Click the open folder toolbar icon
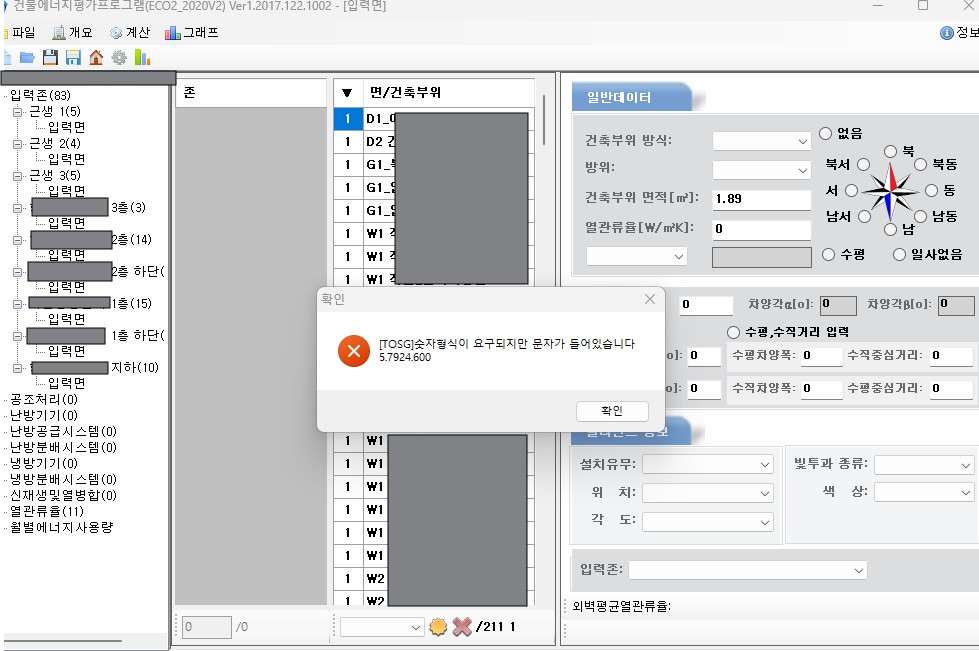The image size is (979, 651). 27,57
